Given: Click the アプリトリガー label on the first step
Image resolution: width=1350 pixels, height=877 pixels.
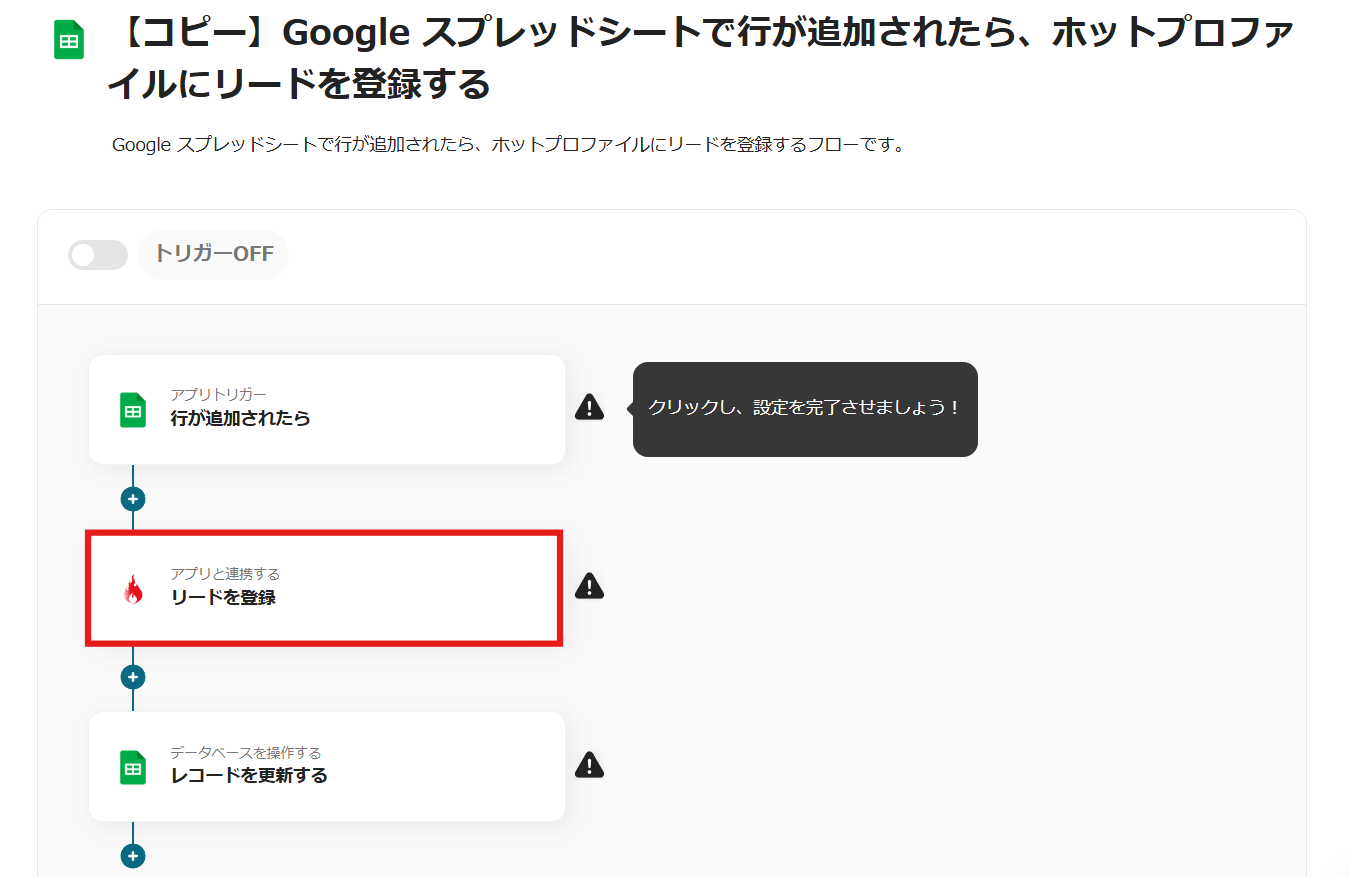Looking at the screenshot, I should (218, 395).
